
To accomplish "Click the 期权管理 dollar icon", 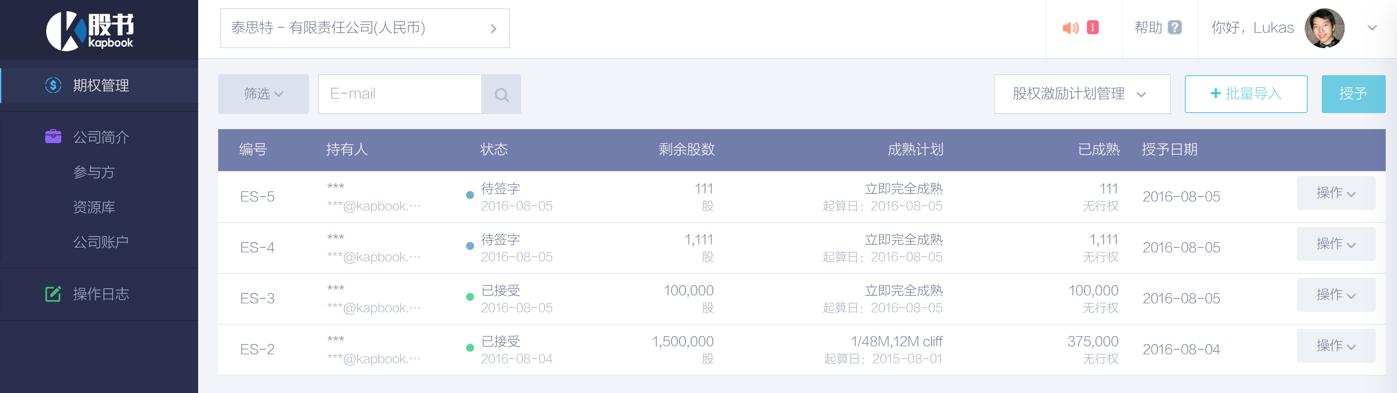I will (53, 85).
